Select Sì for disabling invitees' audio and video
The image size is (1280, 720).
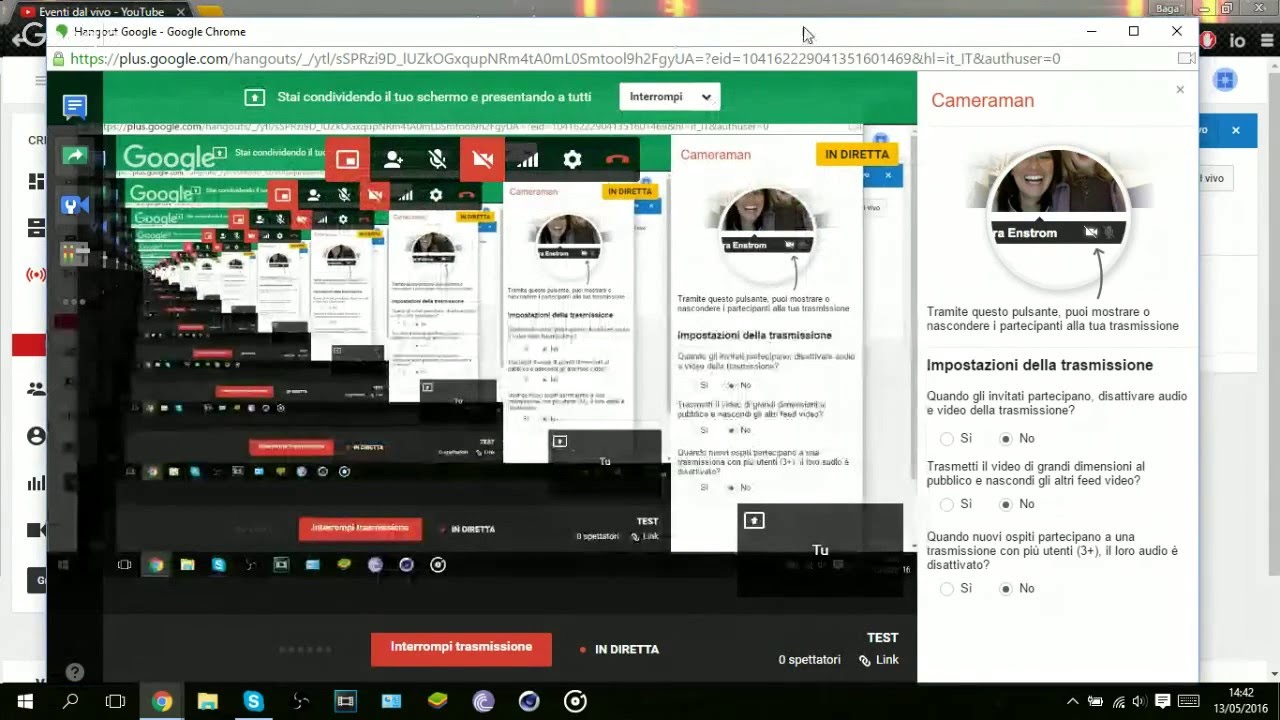click(x=947, y=439)
